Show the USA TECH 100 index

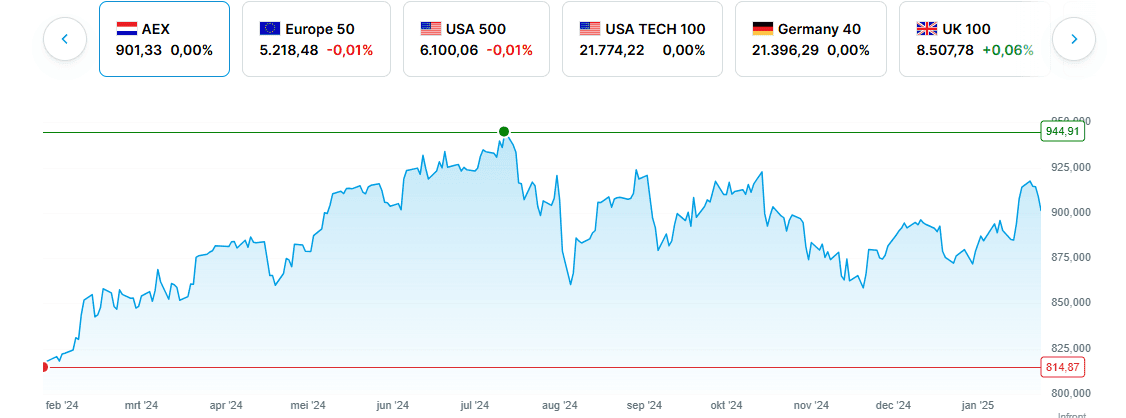[642, 39]
